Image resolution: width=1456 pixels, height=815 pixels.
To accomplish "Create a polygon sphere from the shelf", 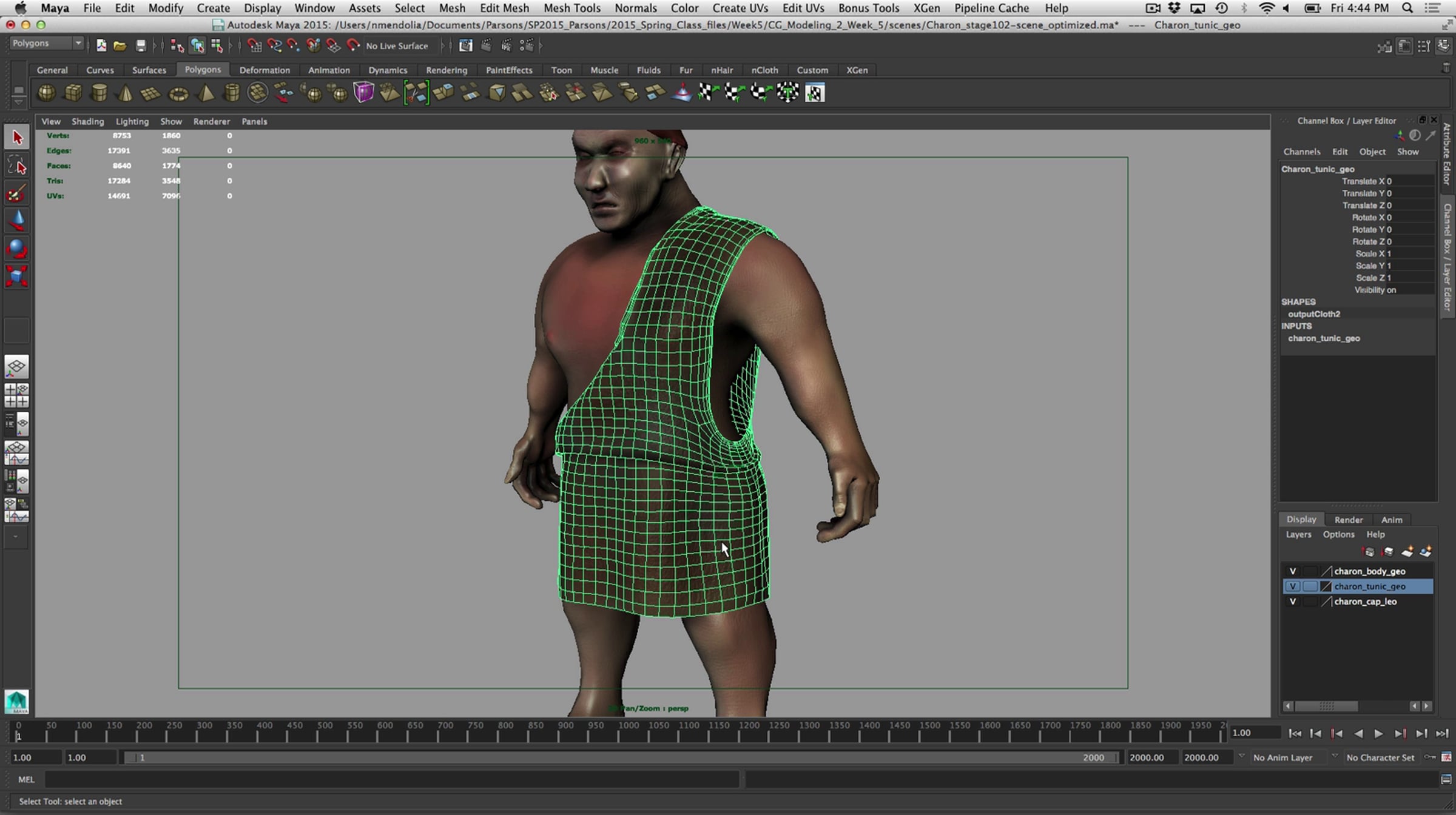I will coord(46,93).
